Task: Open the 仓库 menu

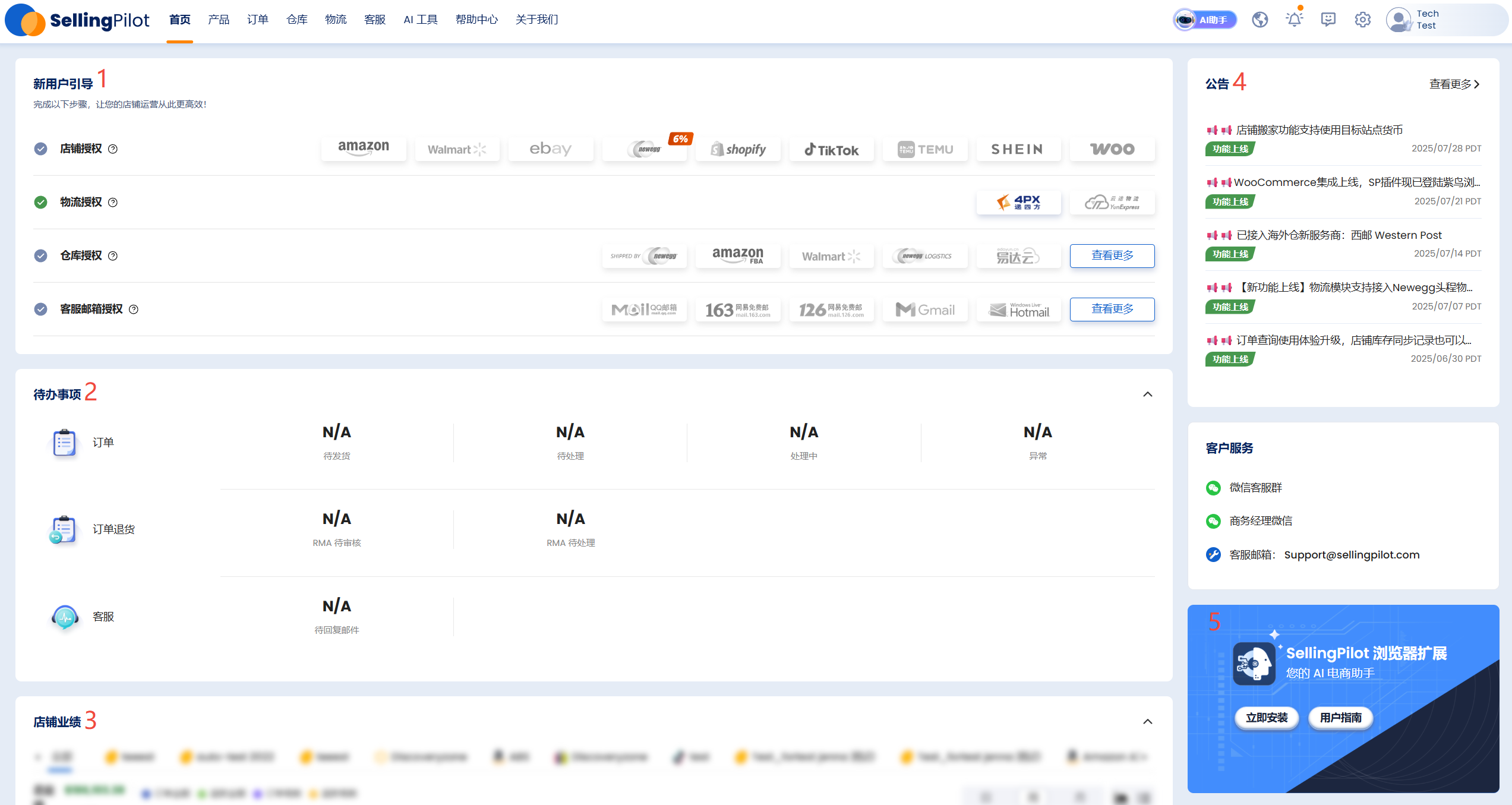Action: (x=297, y=20)
